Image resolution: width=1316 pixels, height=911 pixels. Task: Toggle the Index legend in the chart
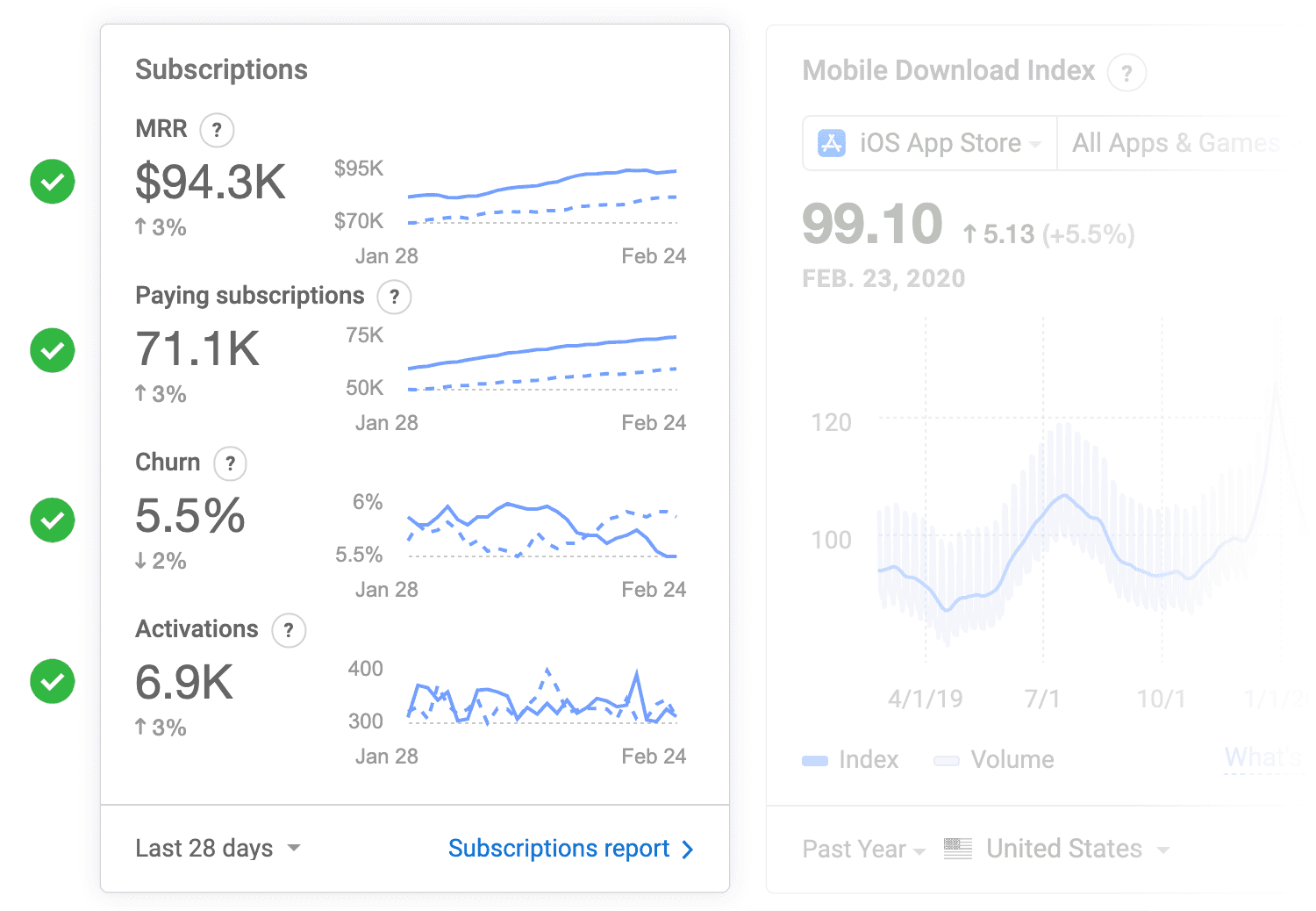pyautogui.click(x=849, y=759)
